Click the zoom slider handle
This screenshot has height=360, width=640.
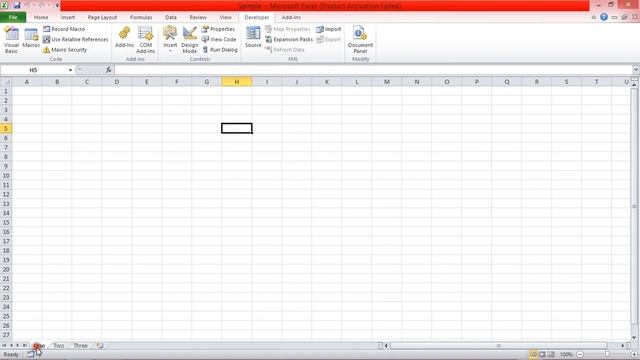tap(607, 354)
